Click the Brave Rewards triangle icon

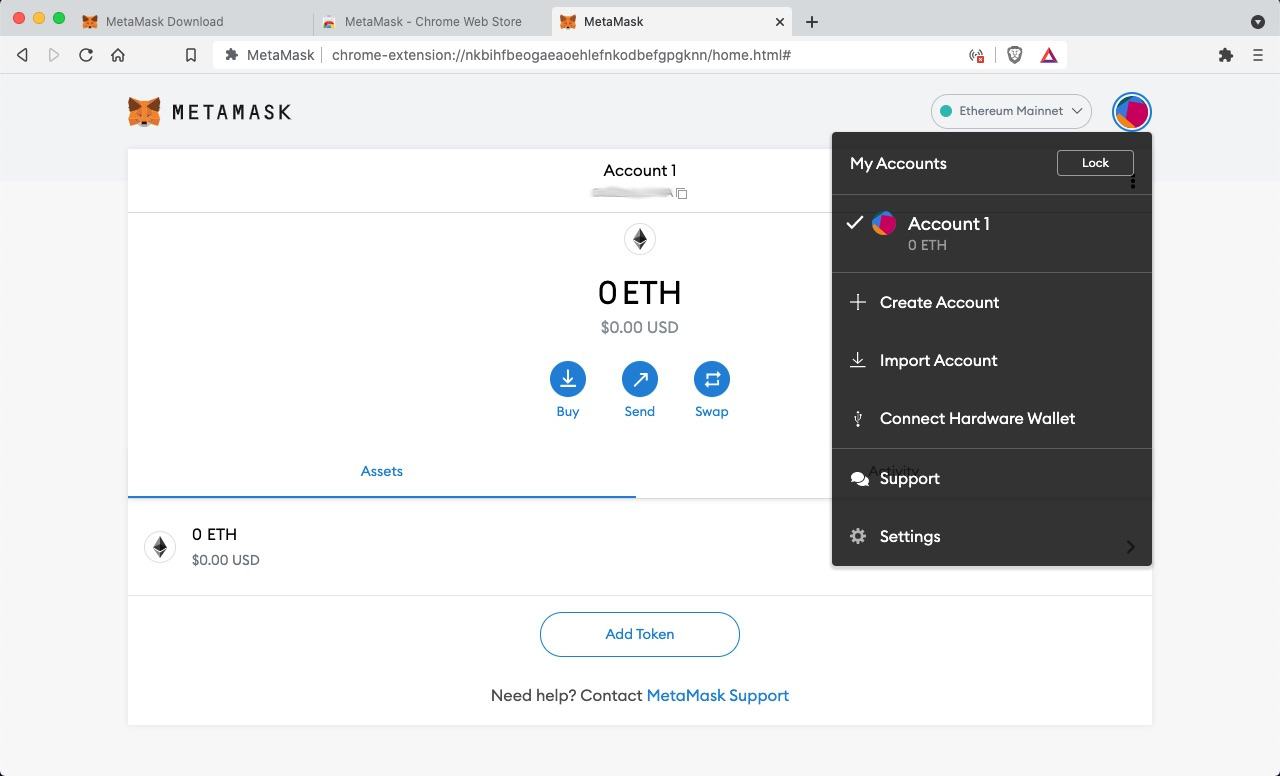point(1049,55)
